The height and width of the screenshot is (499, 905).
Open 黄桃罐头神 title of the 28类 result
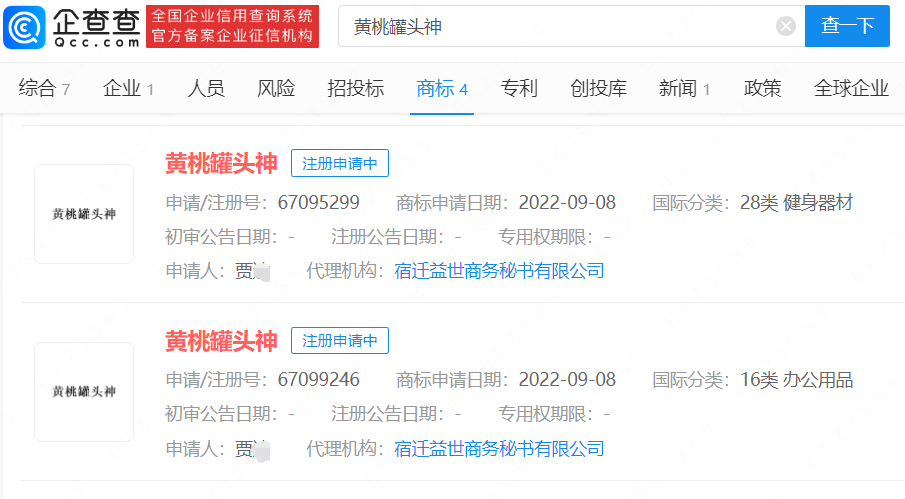click(x=222, y=164)
